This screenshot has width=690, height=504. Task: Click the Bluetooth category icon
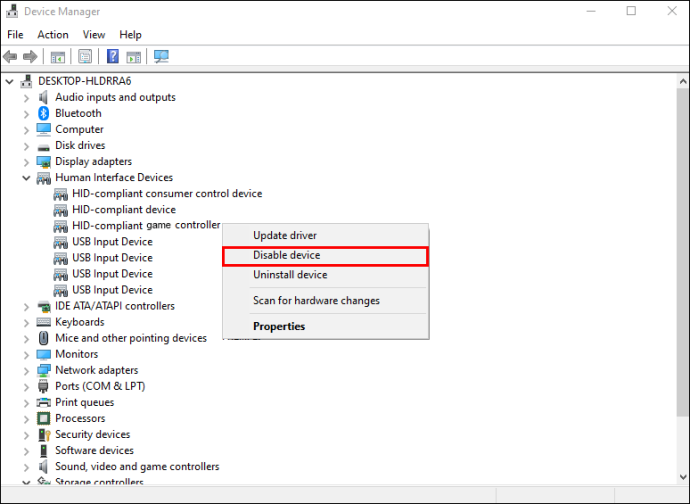(44, 113)
